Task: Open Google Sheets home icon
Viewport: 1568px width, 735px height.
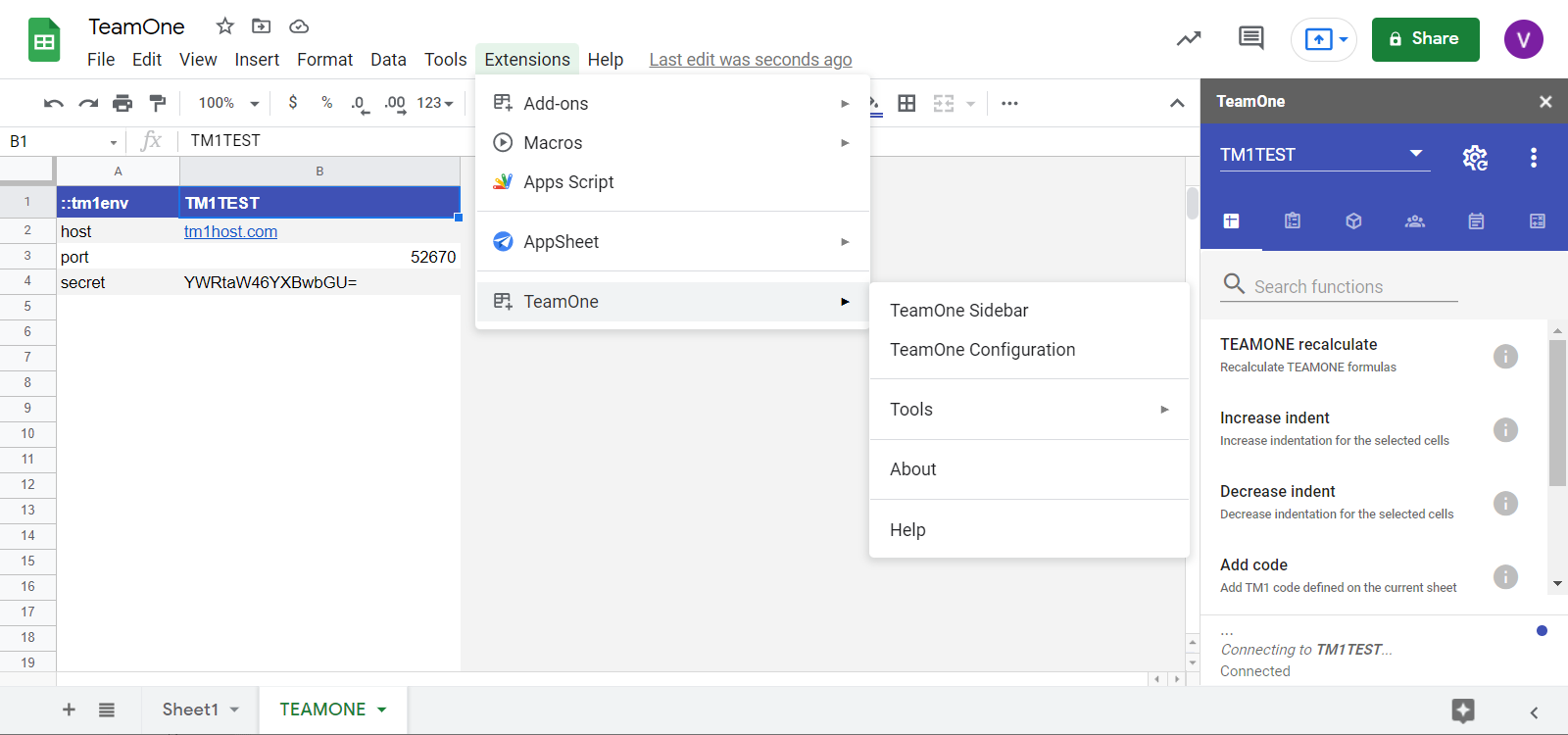Action: coord(44,40)
